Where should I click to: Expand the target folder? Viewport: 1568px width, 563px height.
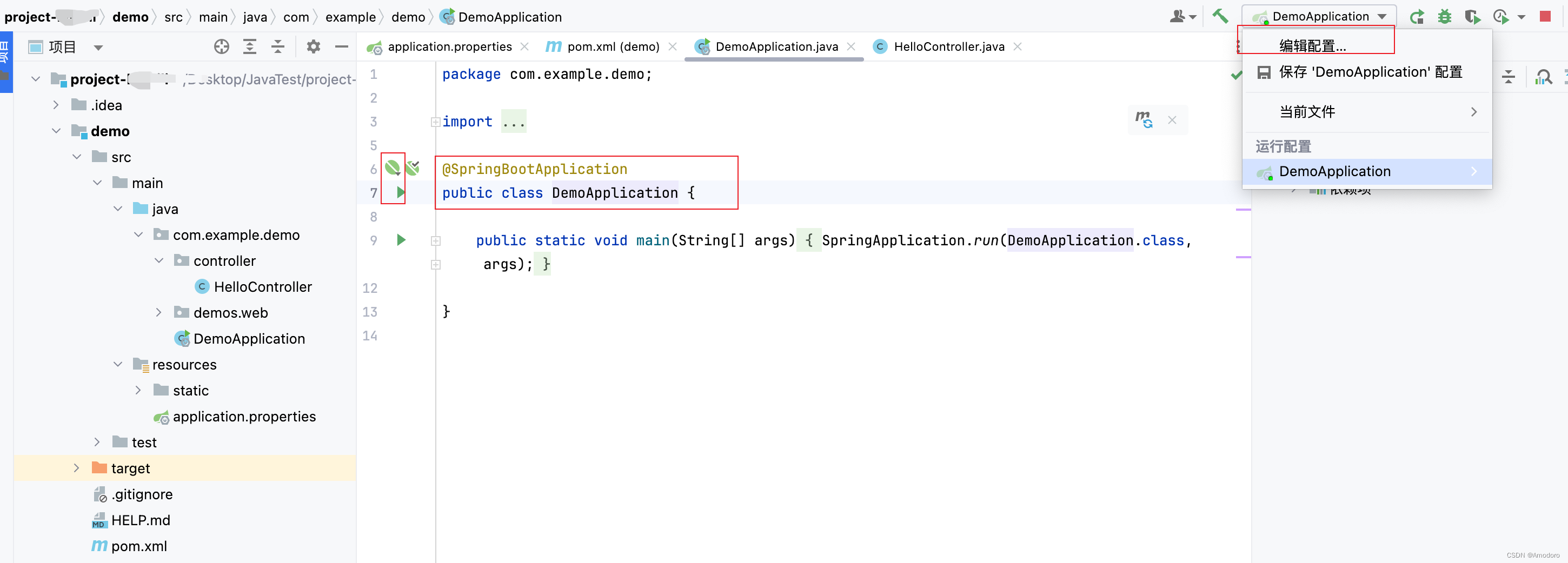coord(77,468)
